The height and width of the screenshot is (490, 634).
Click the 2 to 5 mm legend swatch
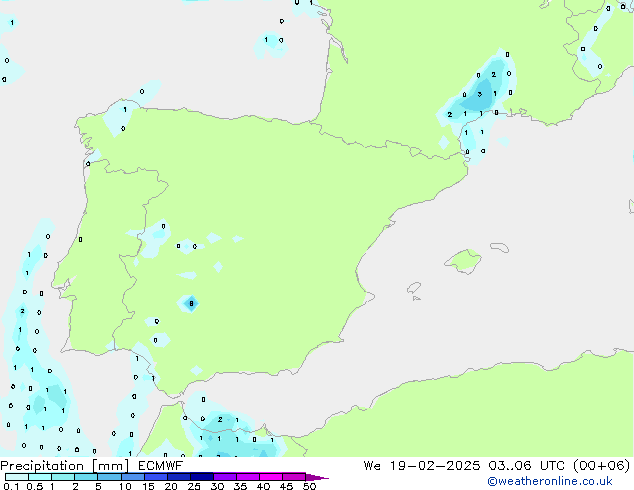[x=86, y=477]
